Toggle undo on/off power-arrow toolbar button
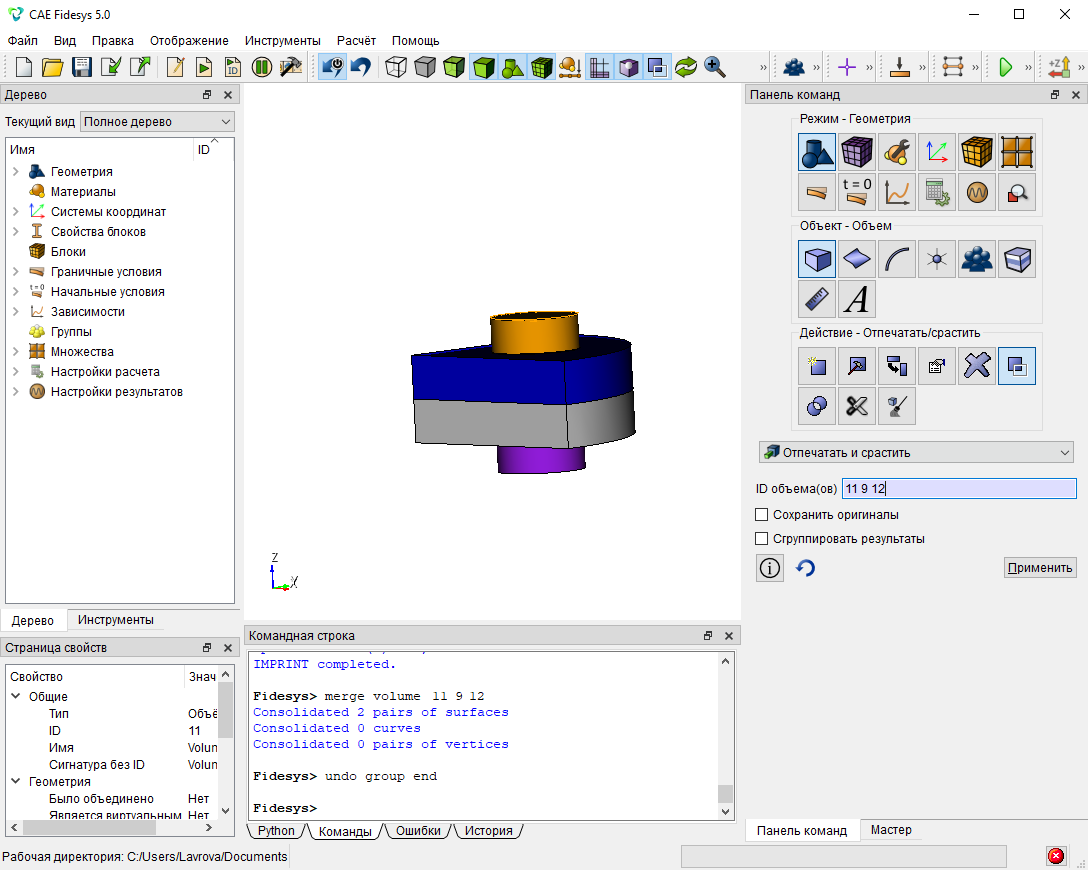 (x=333, y=67)
